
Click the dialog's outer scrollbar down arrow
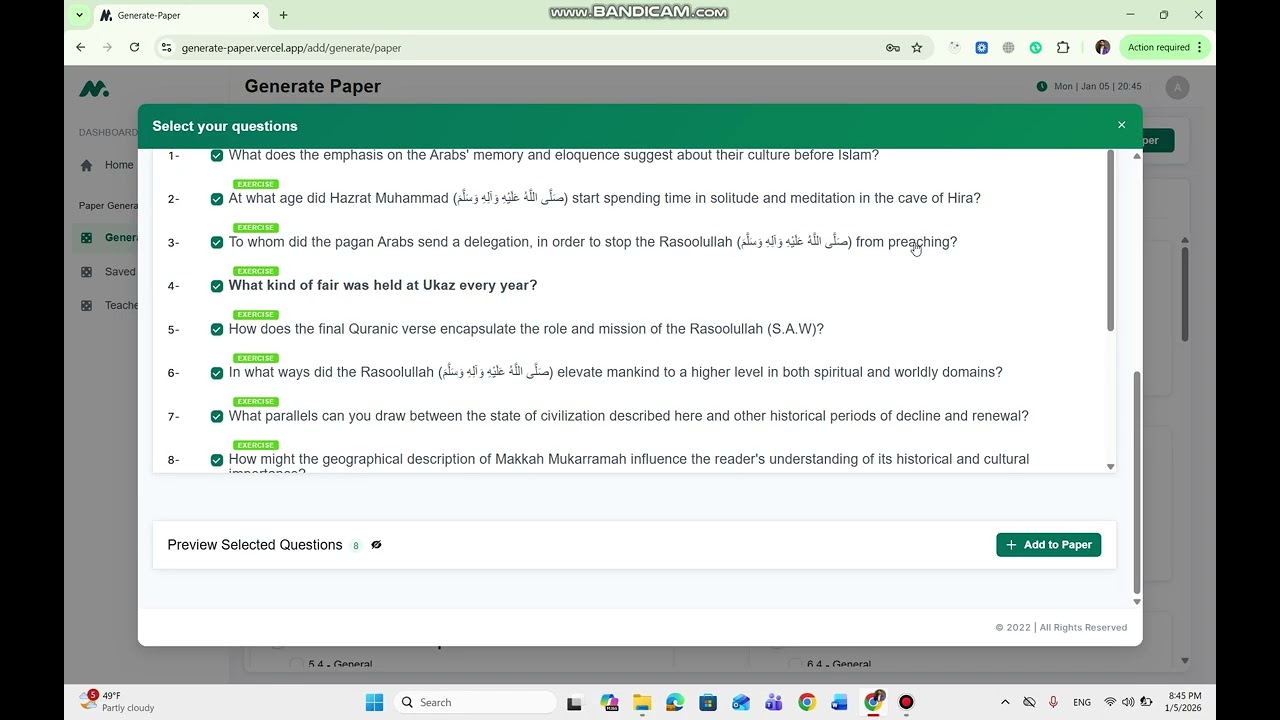click(1136, 602)
